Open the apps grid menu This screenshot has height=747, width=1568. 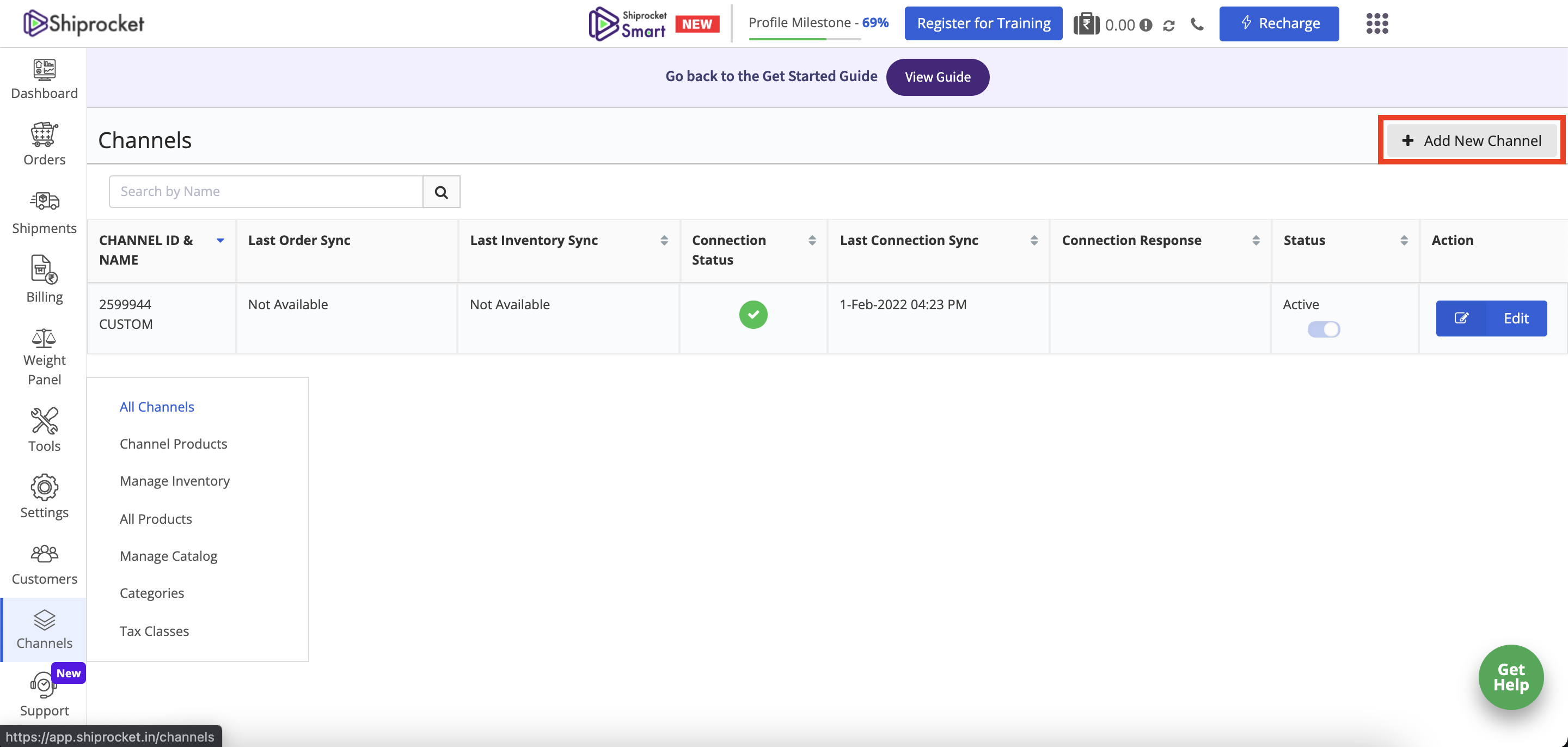click(1377, 24)
